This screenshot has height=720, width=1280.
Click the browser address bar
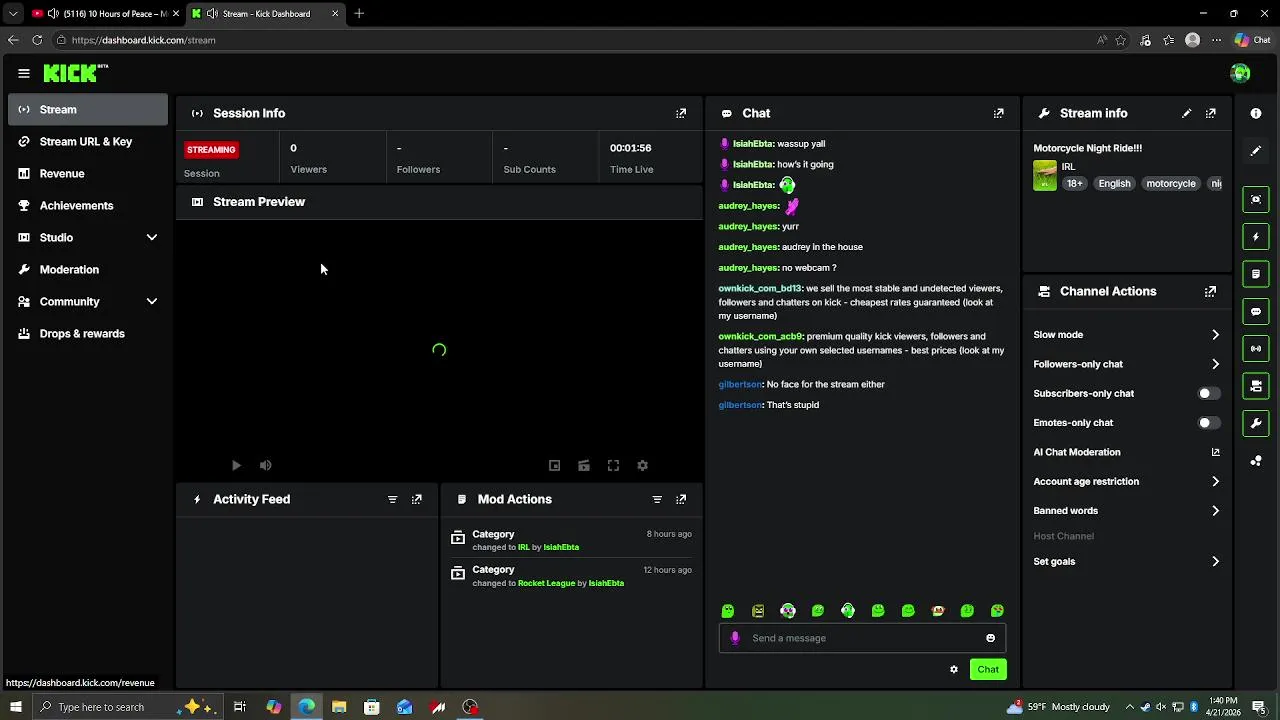click(x=575, y=40)
